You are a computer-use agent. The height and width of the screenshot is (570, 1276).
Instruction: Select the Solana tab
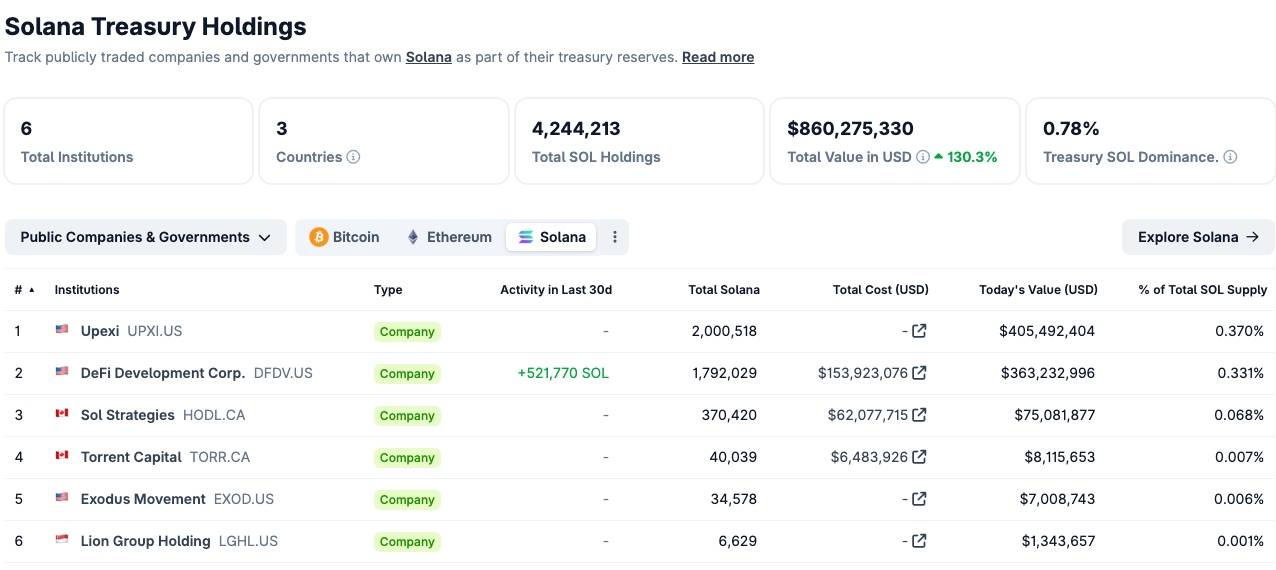pyautogui.click(x=552, y=237)
